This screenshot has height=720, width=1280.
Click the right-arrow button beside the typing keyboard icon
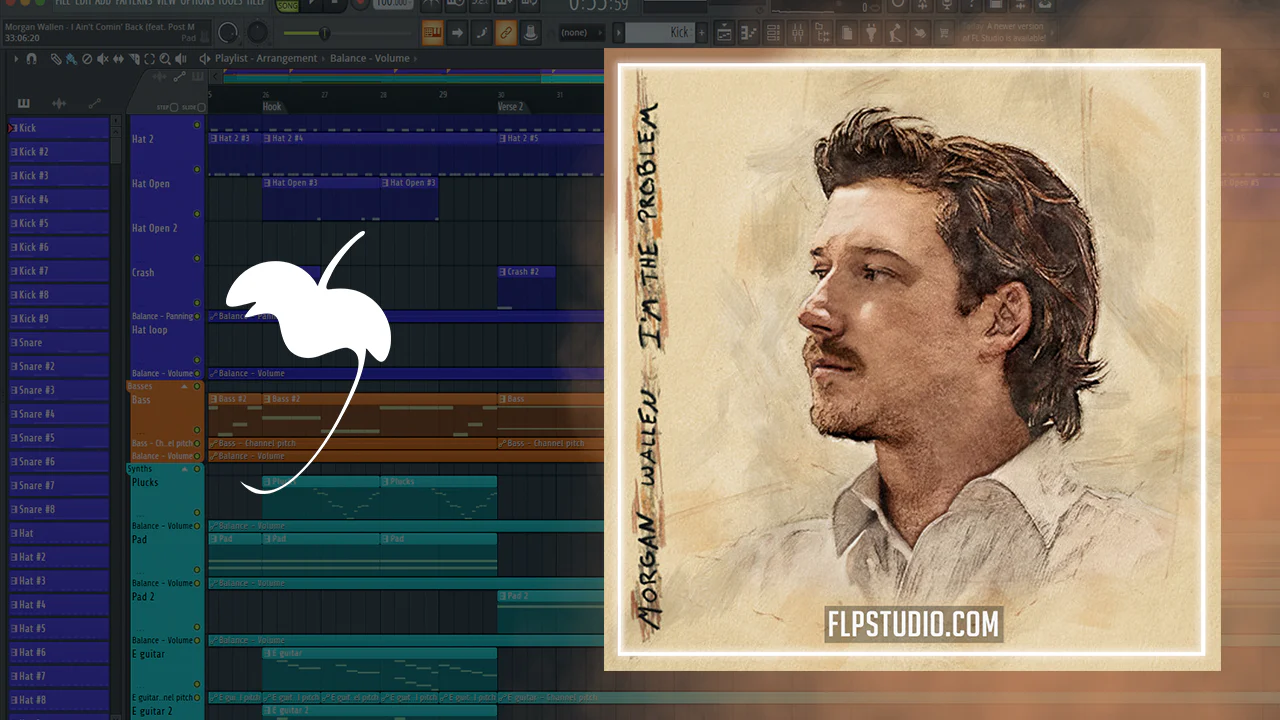(457, 33)
